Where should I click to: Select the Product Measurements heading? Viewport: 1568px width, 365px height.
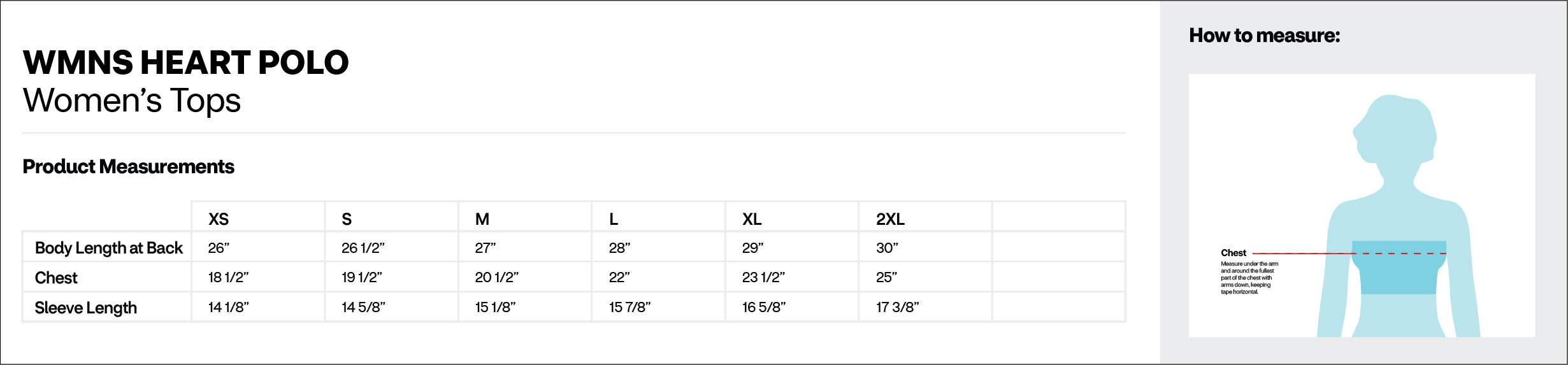pos(129,166)
